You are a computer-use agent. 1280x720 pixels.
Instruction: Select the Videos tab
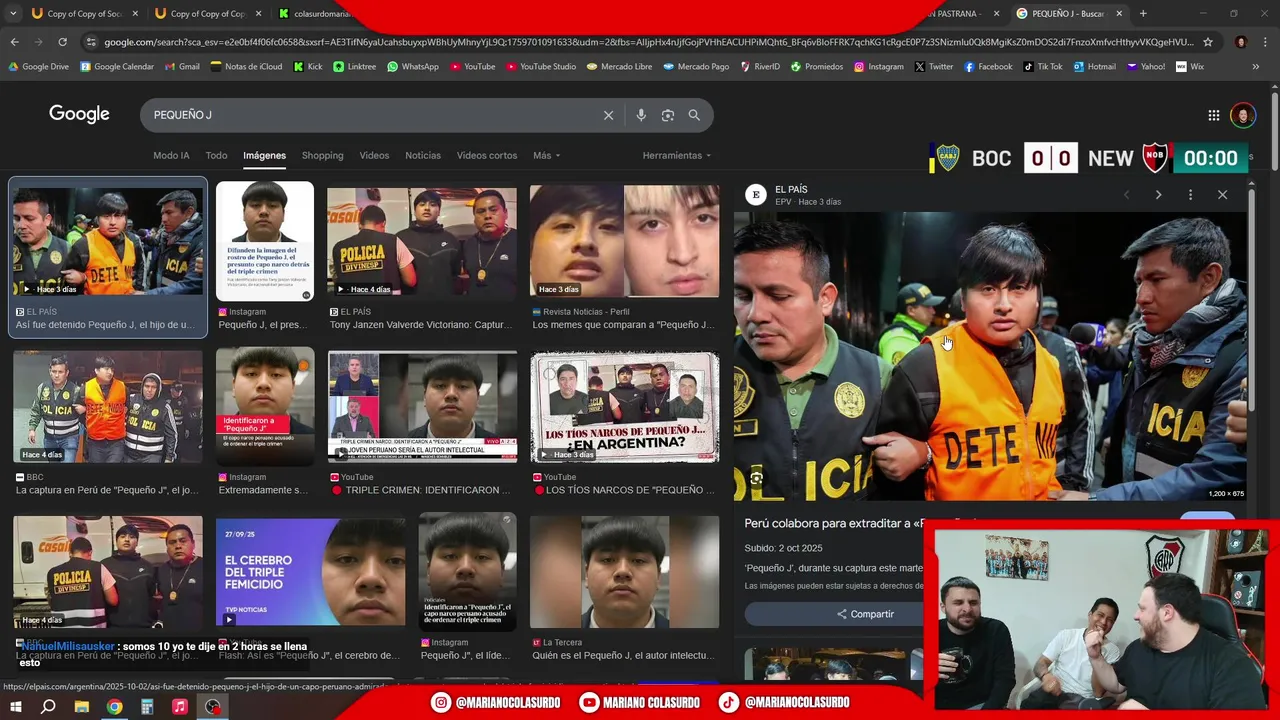click(x=374, y=155)
